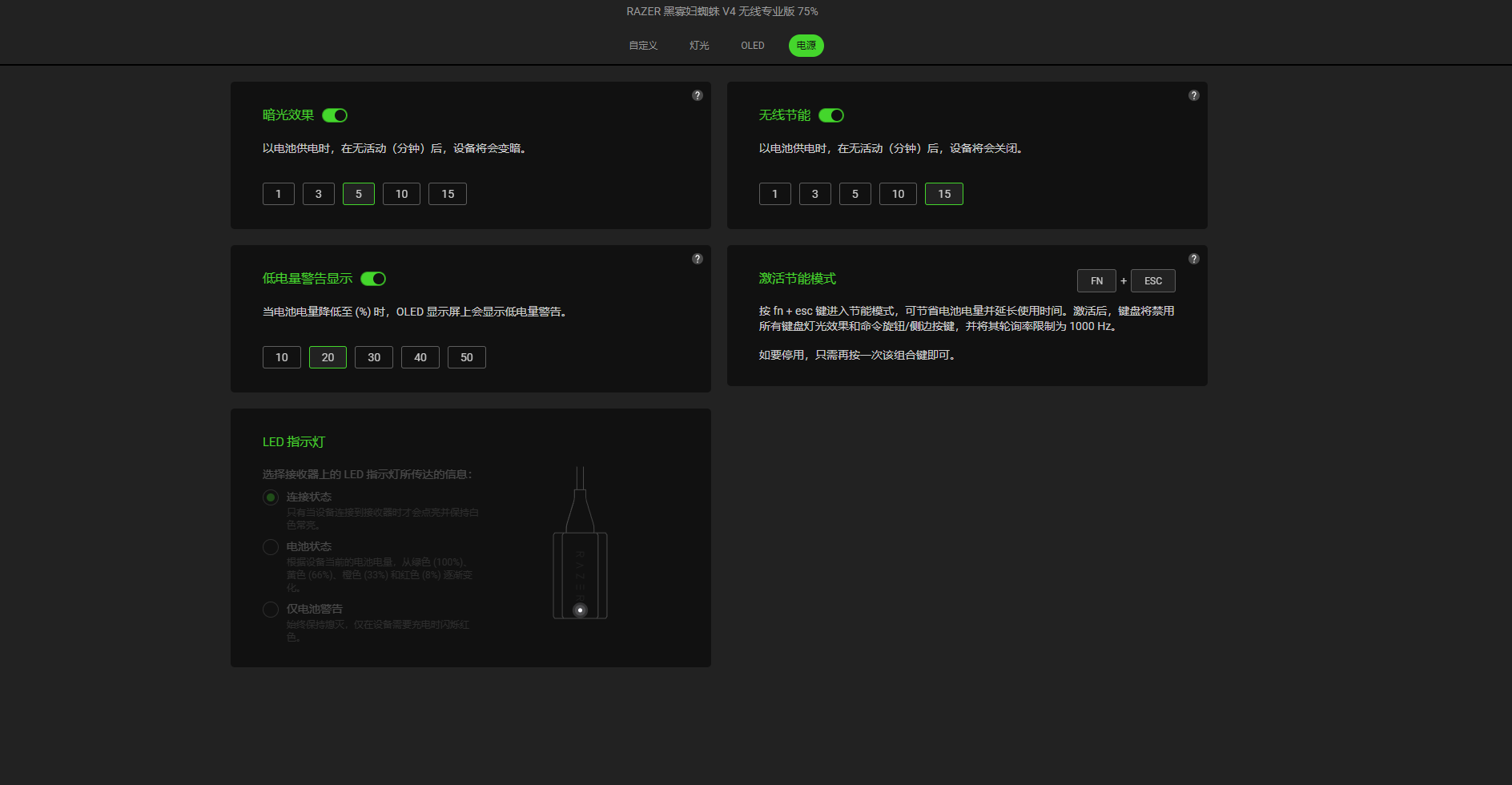1512x785 pixels.
Task: Click the 激活节能模式 heading
Action: pyautogui.click(x=798, y=279)
